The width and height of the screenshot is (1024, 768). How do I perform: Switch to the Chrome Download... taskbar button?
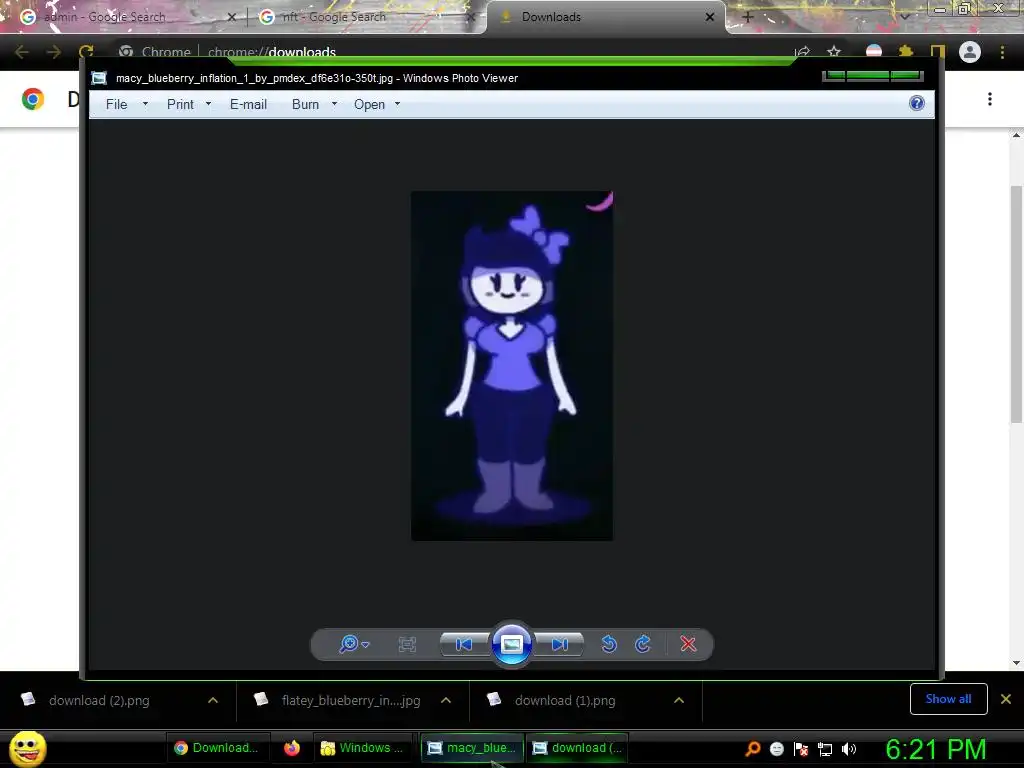pyautogui.click(x=216, y=748)
